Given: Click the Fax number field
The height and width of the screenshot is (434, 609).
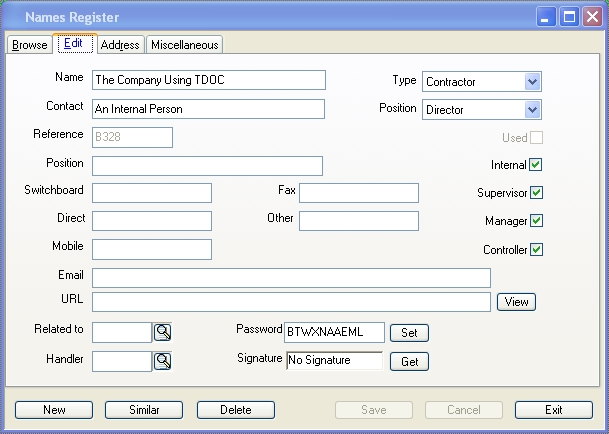Looking at the screenshot, I should point(359,193).
